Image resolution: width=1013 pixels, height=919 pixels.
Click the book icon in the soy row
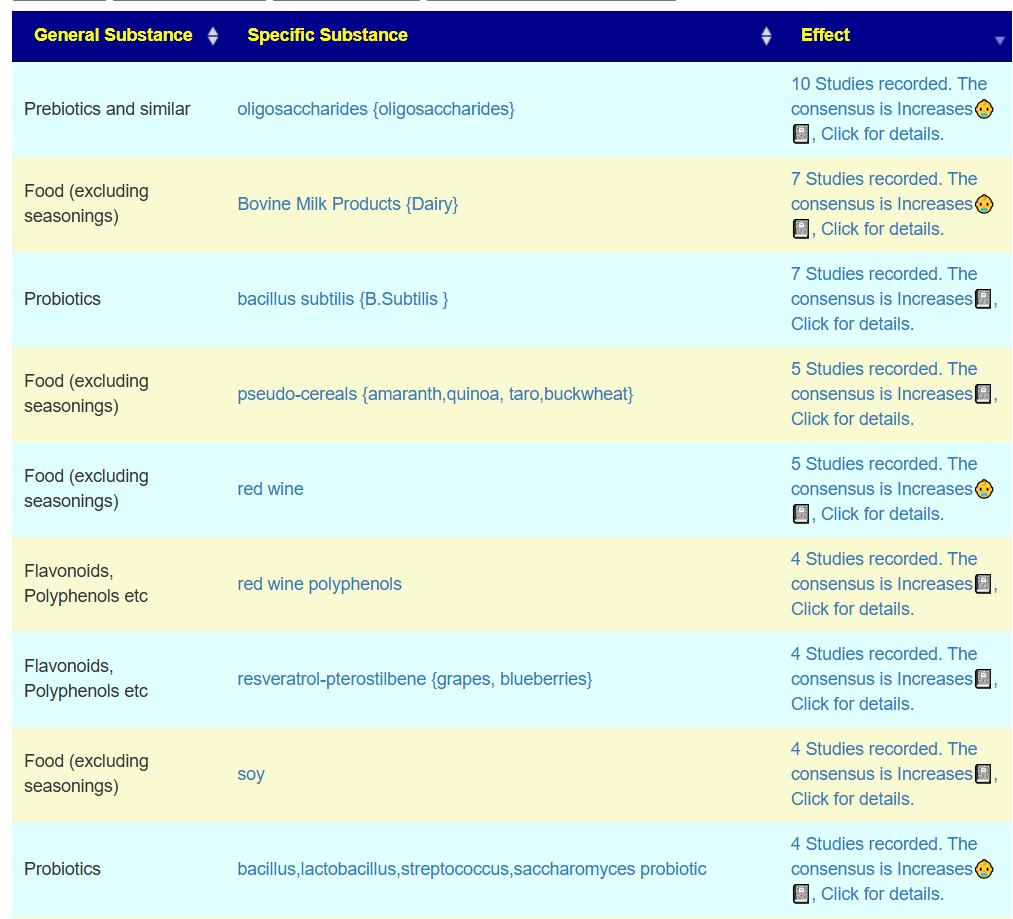click(984, 774)
